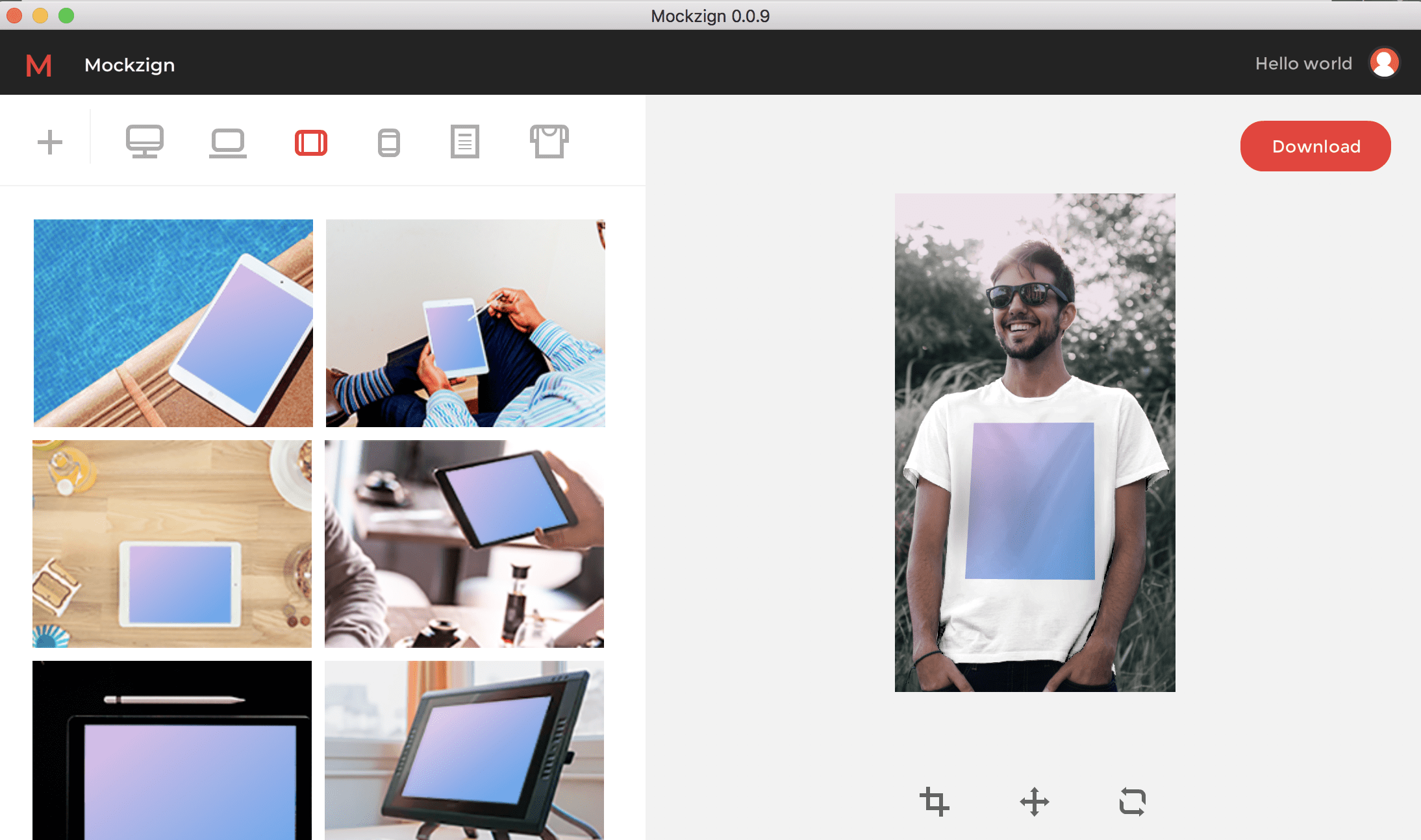The image size is (1421, 840).
Task: Choose the person holding tablet with stylus
Action: click(x=465, y=323)
